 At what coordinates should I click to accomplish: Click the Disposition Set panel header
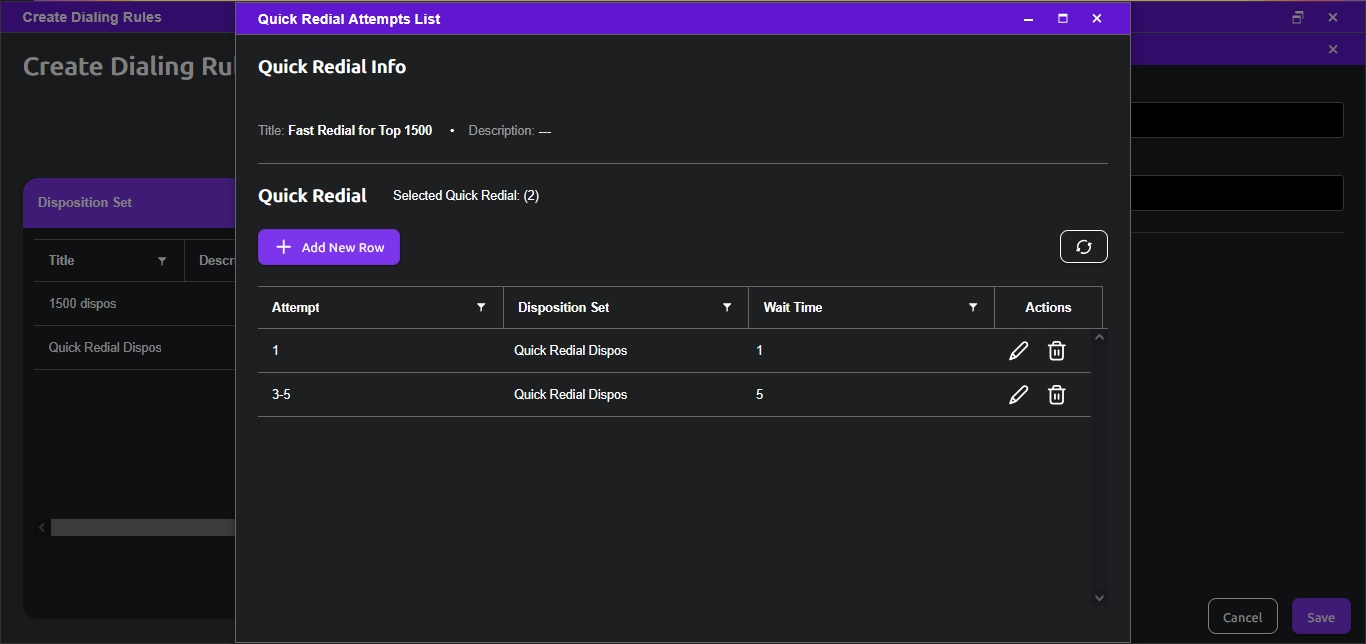[129, 203]
